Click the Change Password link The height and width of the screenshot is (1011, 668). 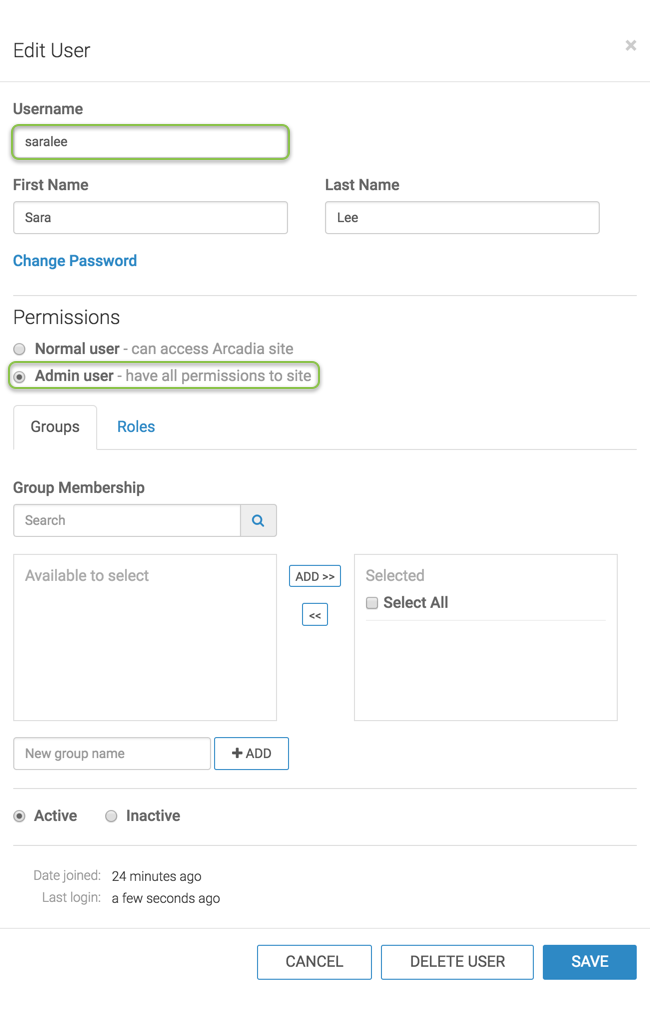click(75, 261)
